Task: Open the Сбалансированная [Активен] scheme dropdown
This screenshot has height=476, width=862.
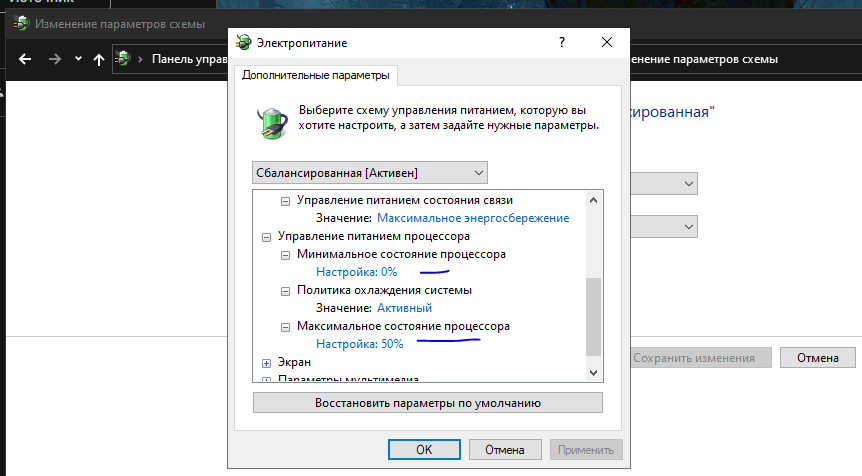Action: [369, 173]
